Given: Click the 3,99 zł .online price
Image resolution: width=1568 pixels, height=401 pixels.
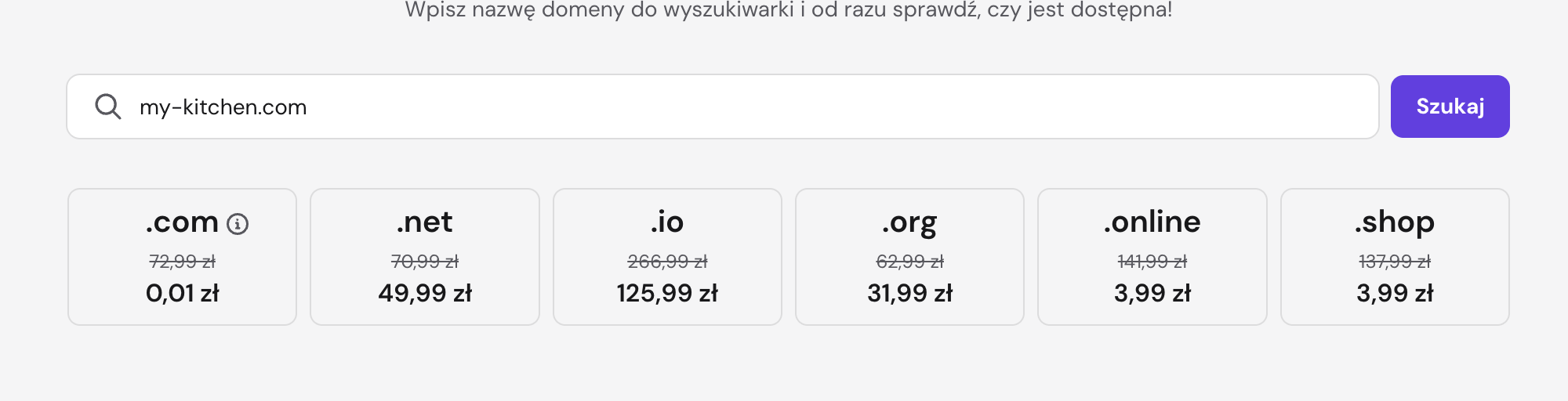Looking at the screenshot, I should click(1152, 293).
